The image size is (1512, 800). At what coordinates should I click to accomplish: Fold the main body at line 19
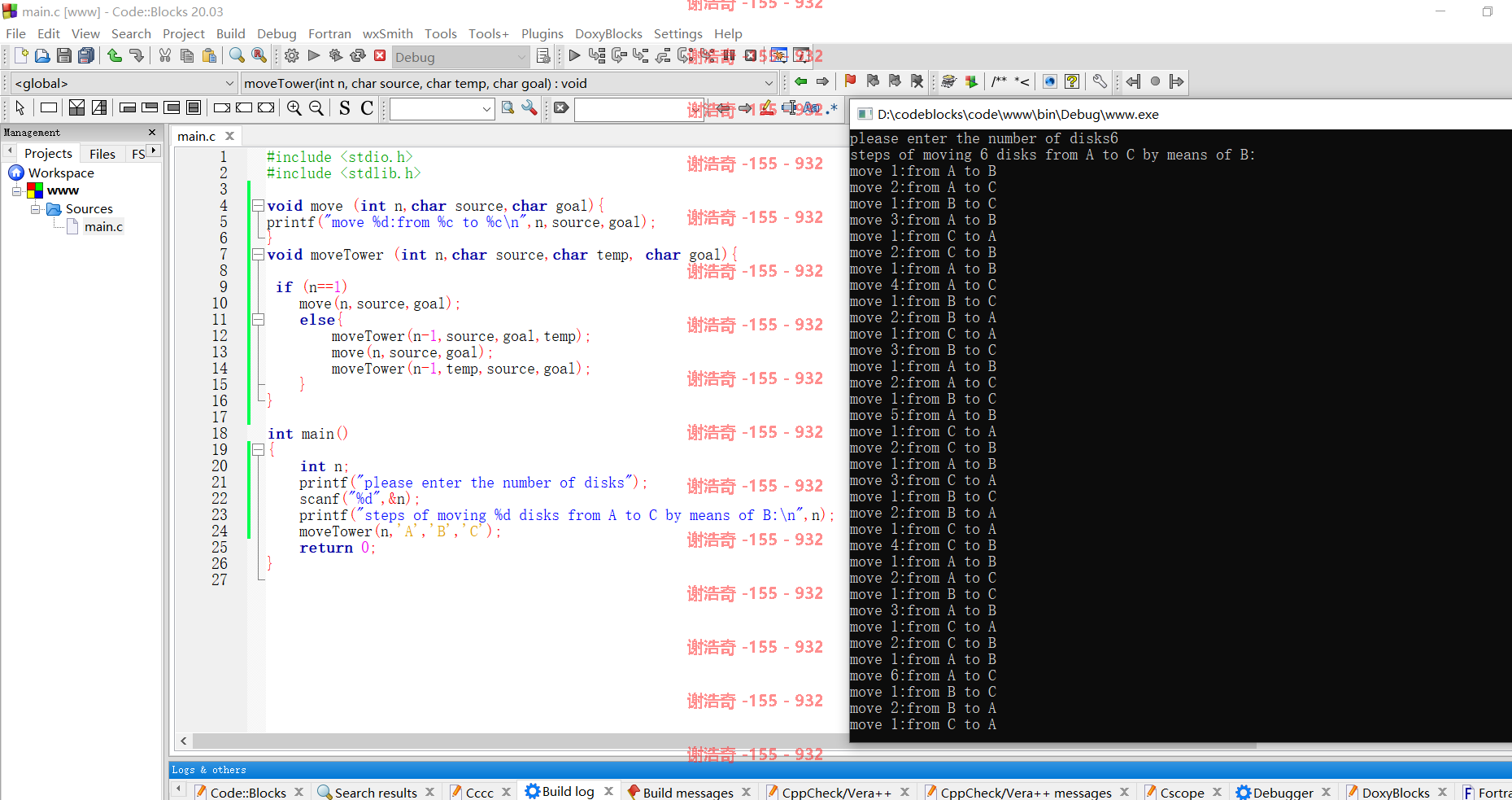coord(258,449)
